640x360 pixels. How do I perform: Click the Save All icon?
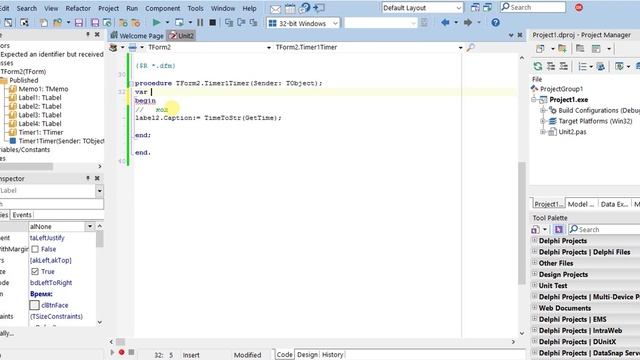pyautogui.click(x=95, y=23)
